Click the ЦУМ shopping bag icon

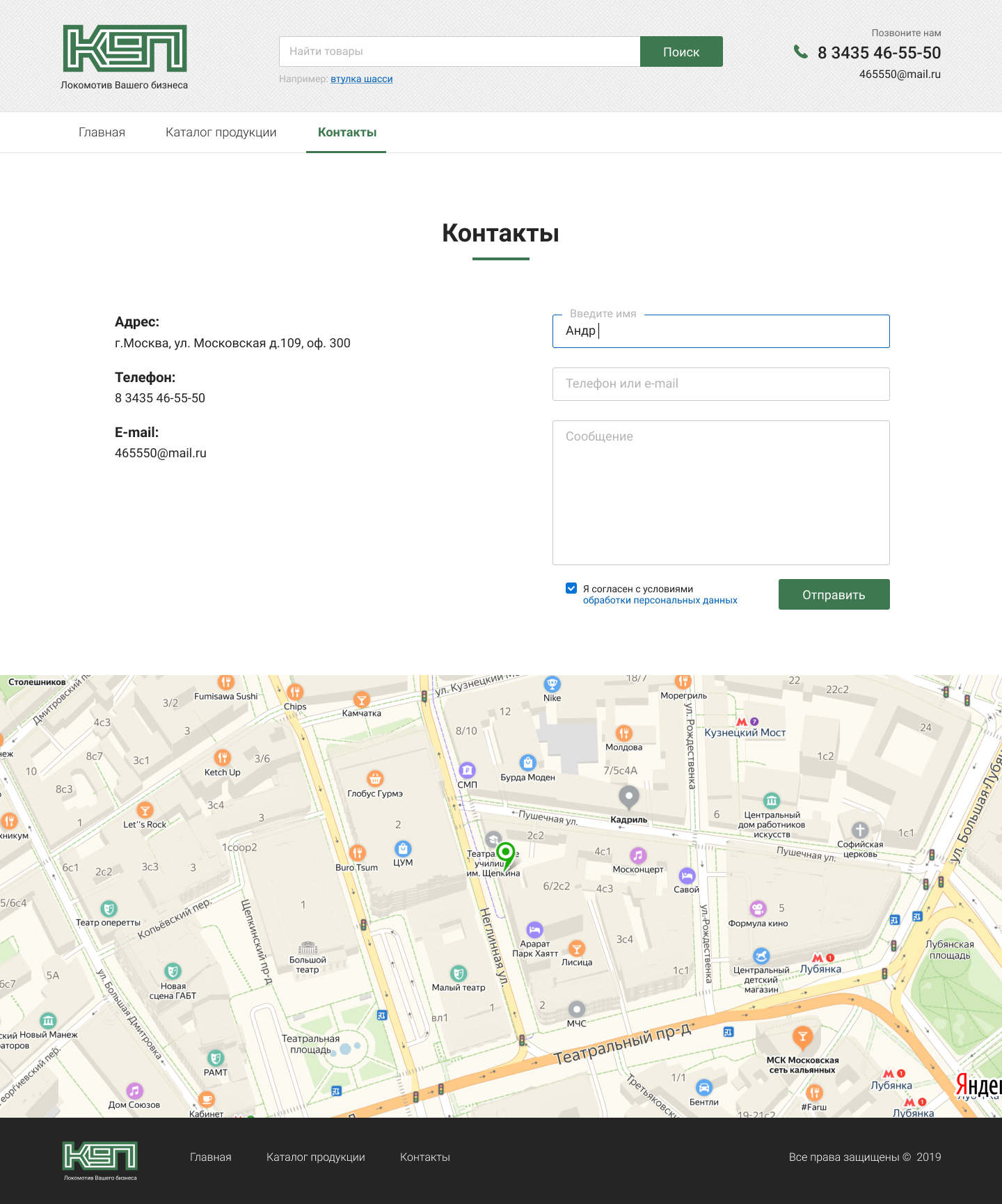click(x=403, y=848)
